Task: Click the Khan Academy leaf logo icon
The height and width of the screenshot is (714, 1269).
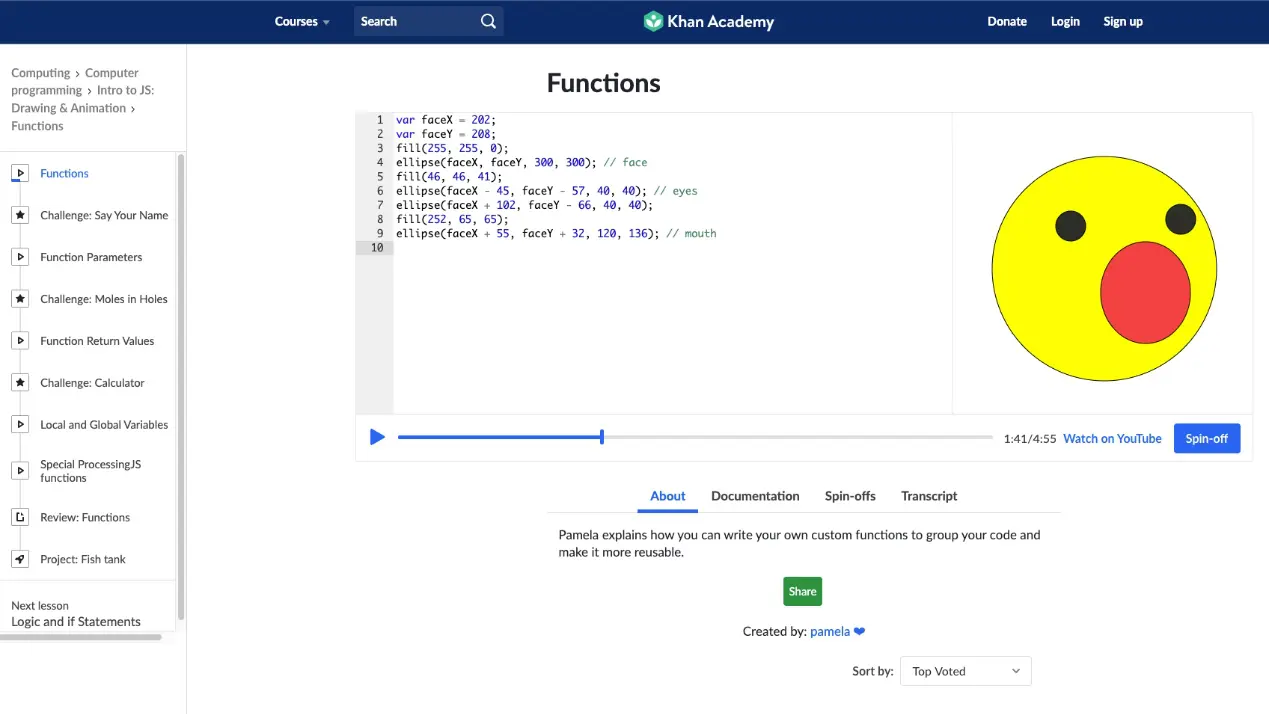Action: tap(653, 21)
